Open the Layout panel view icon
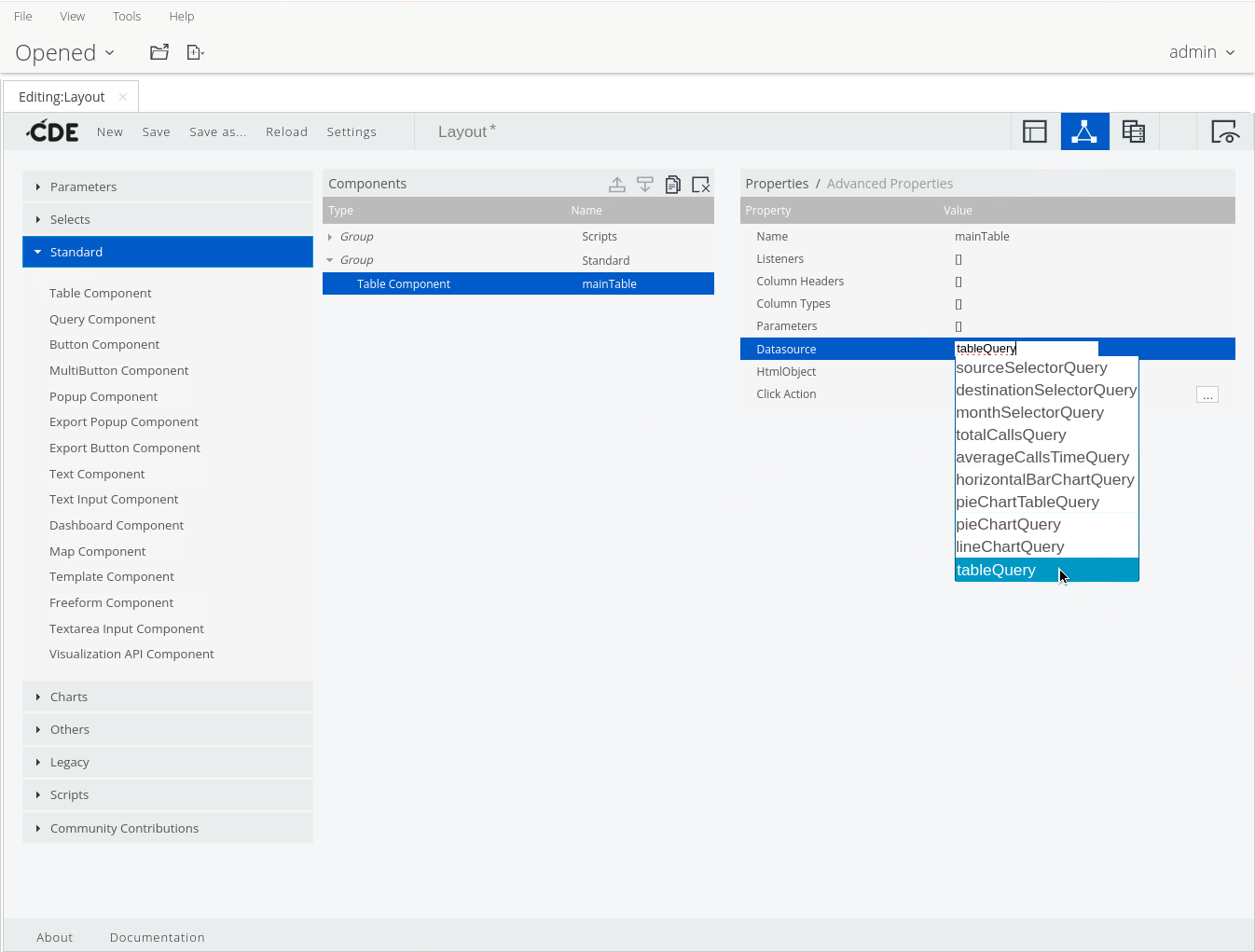This screenshot has height=952, width=1255. (1035, 131)
